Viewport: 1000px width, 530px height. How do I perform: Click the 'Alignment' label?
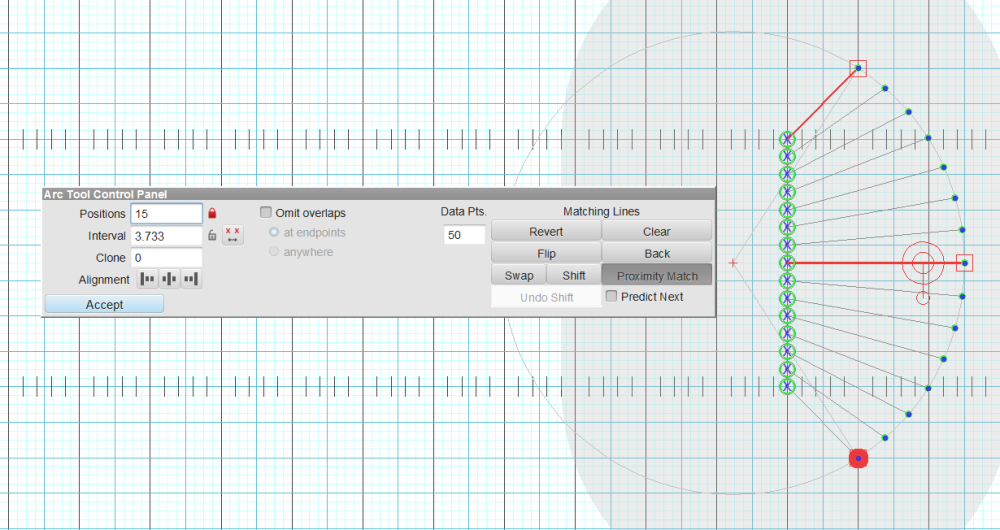pyautogui.click(x=104, y=279)
